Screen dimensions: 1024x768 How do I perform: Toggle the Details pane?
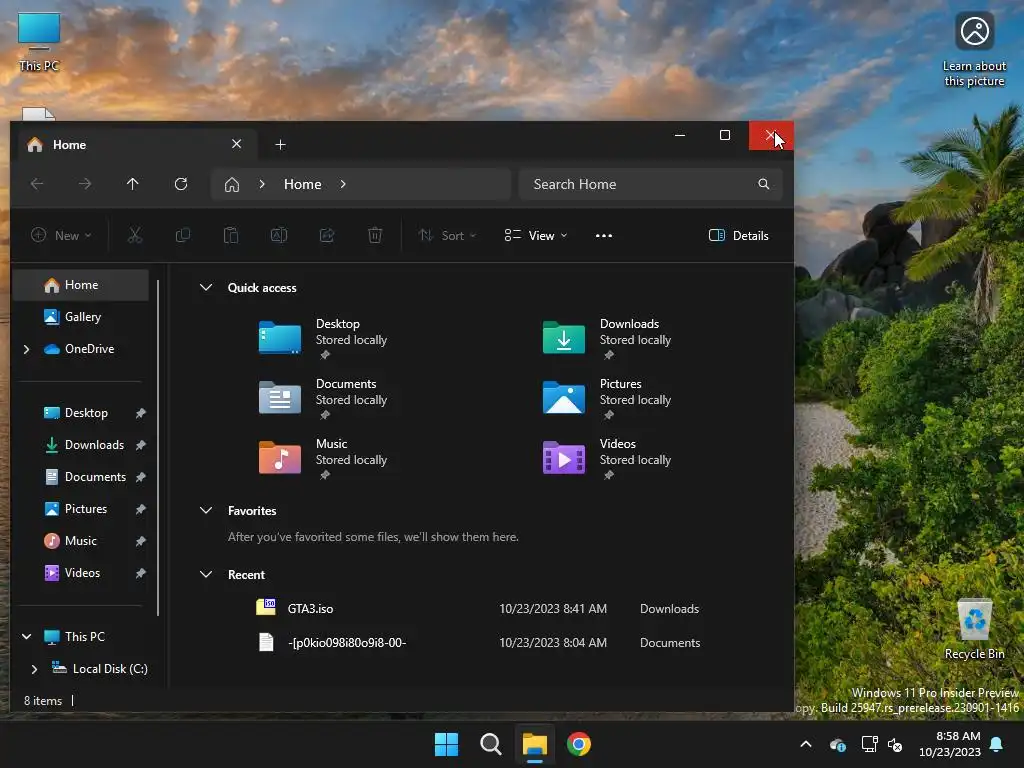click(739, 236)
